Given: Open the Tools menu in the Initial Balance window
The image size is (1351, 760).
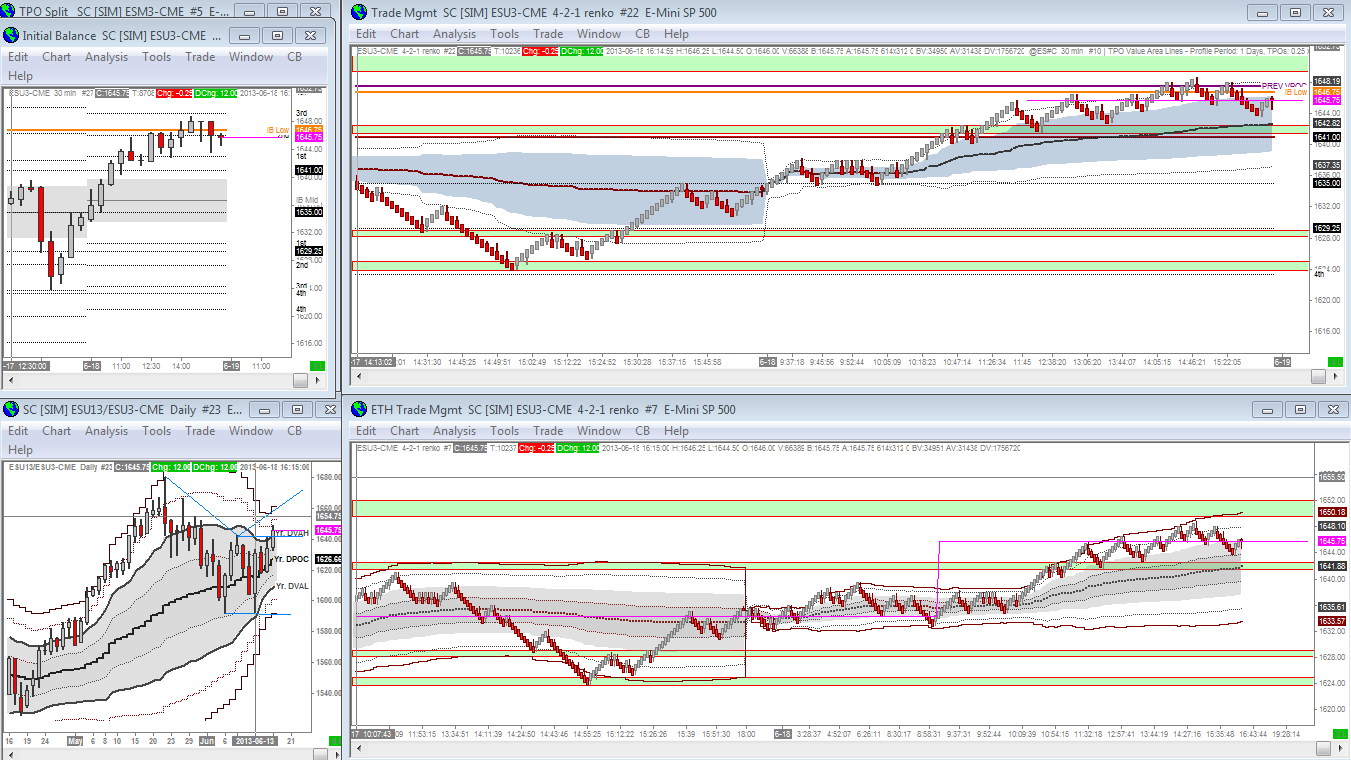Looking at the screenshot, I should coord(156,57).
